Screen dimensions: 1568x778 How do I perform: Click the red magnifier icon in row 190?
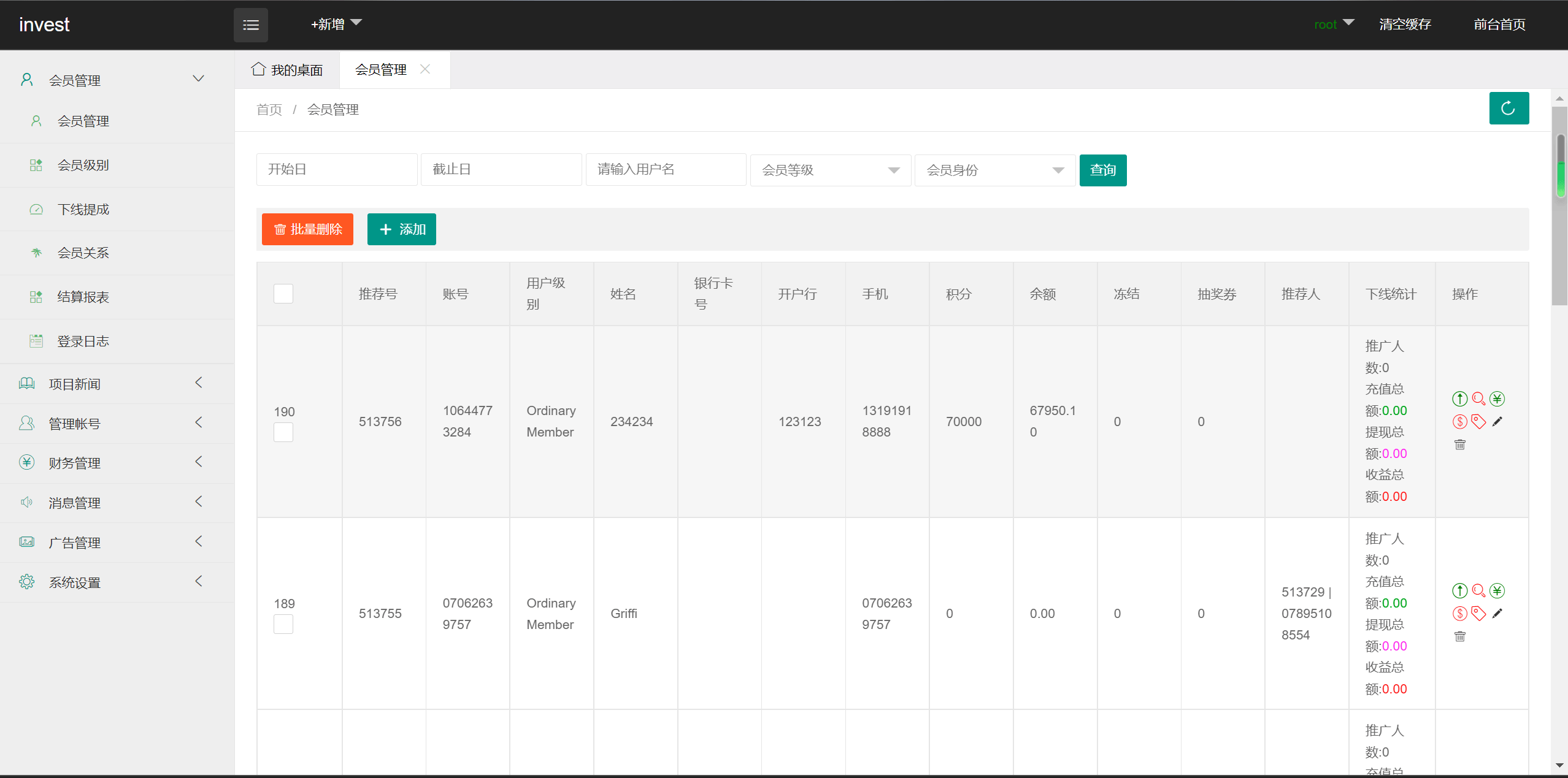1478,399
